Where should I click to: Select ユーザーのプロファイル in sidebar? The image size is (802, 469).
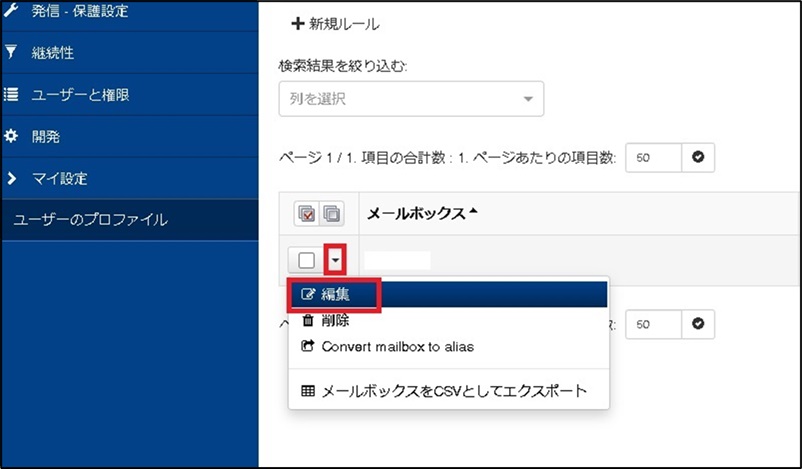pos(129,220)
